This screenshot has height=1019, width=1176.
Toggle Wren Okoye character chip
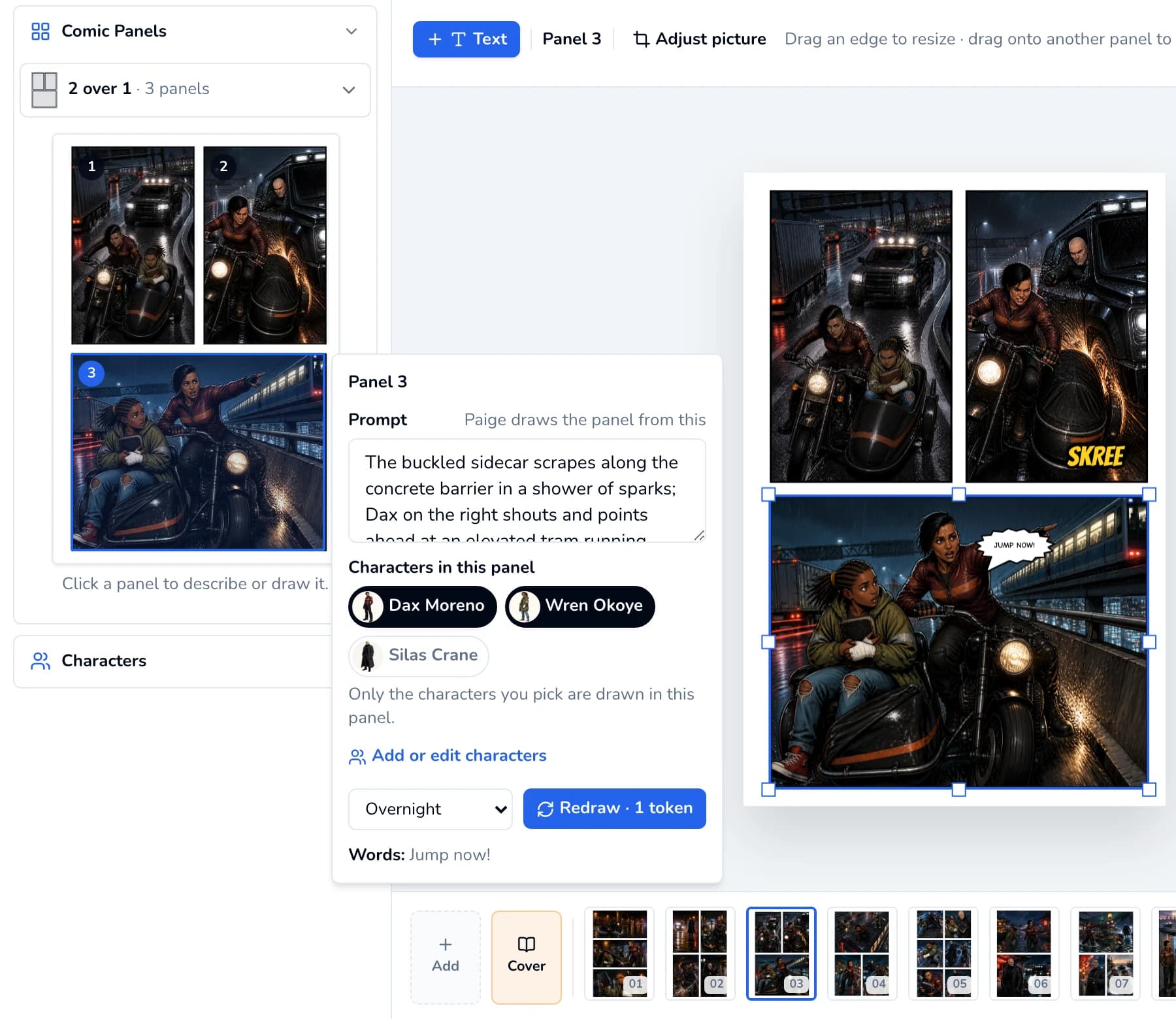[x=580, y=606]
